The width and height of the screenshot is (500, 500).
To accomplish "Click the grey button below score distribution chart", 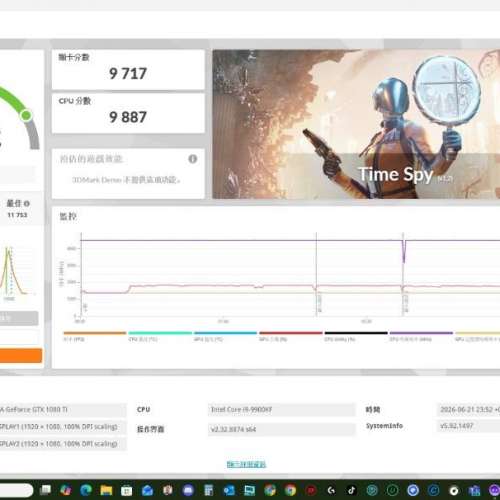I will 19,318.
